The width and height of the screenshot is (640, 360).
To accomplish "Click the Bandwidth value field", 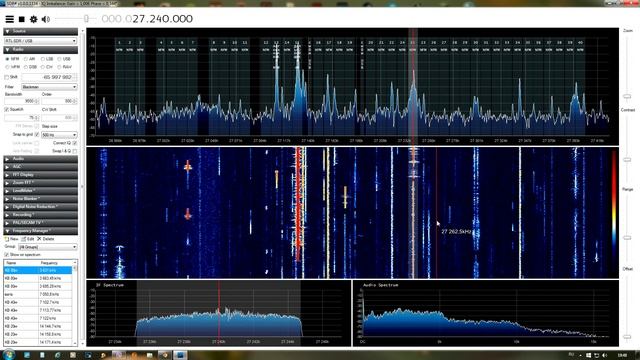I will point(22,101).
